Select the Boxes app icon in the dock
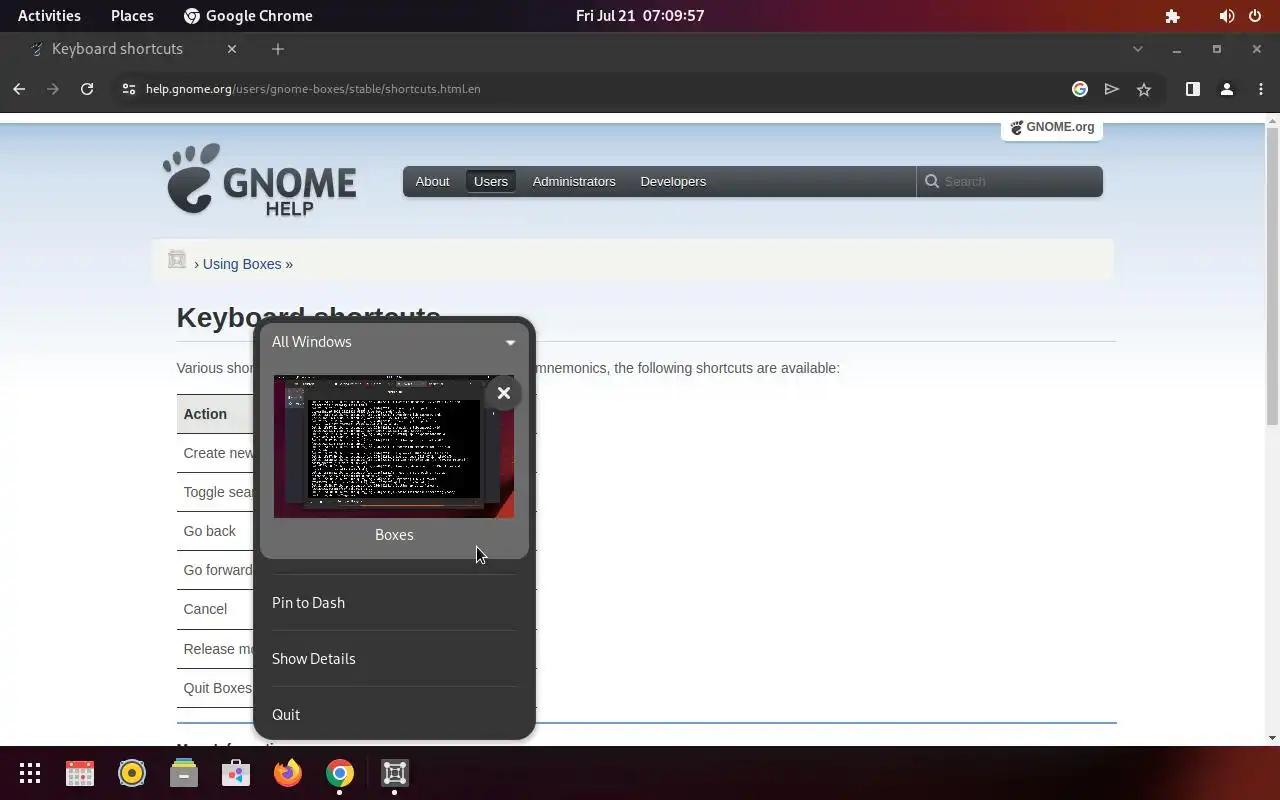 (394, 773)
